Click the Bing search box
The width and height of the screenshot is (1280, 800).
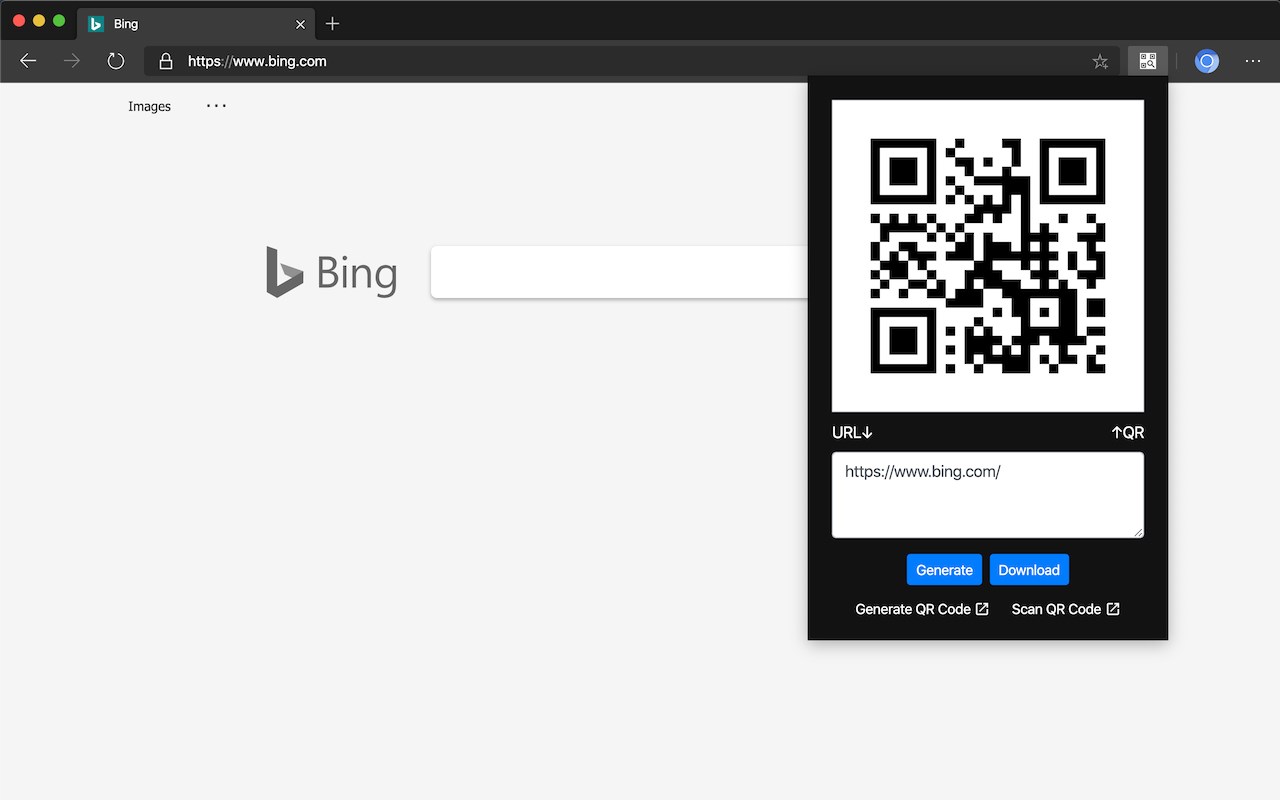tap(619, 272)
